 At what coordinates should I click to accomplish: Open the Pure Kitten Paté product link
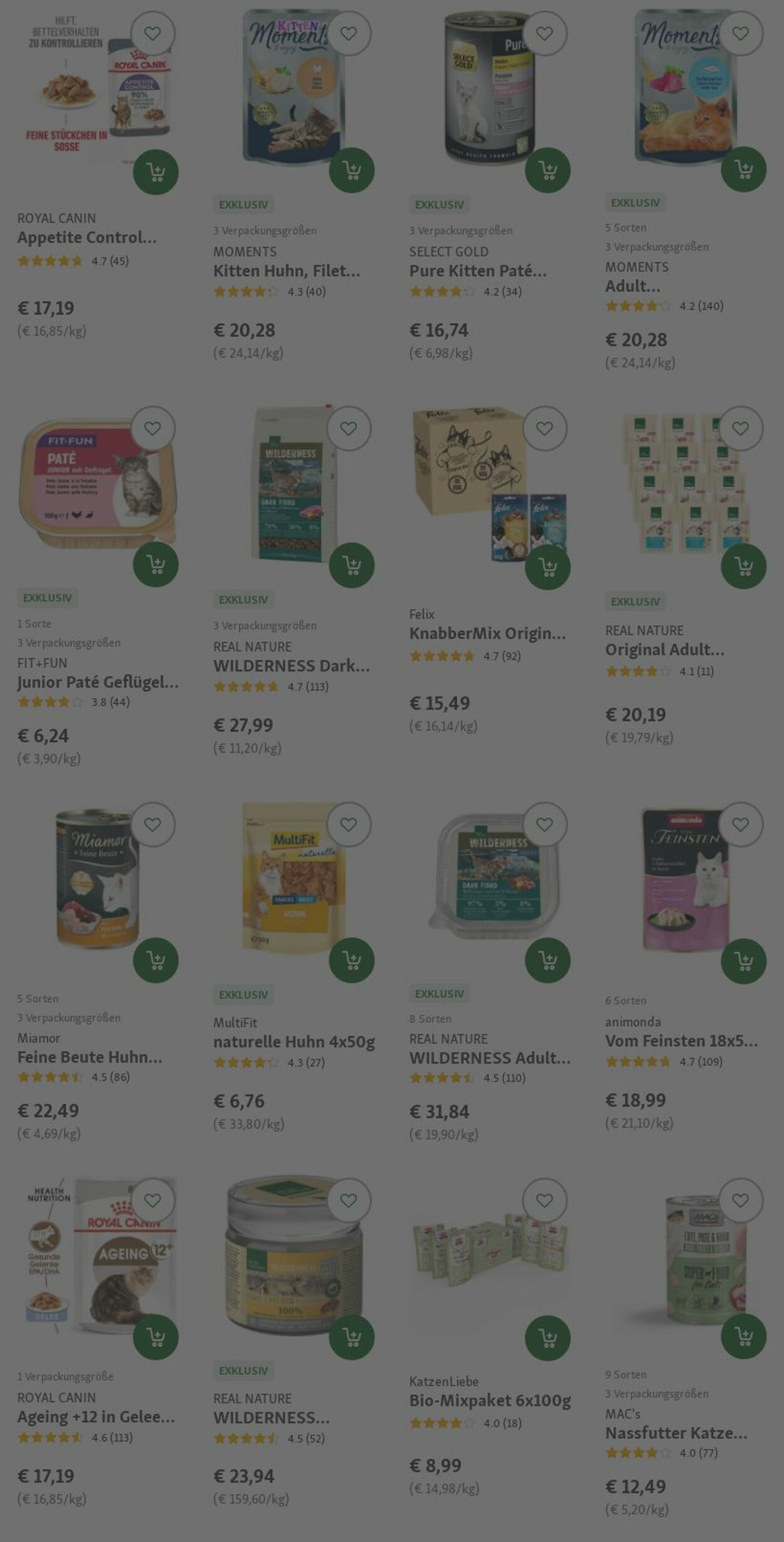478,271
